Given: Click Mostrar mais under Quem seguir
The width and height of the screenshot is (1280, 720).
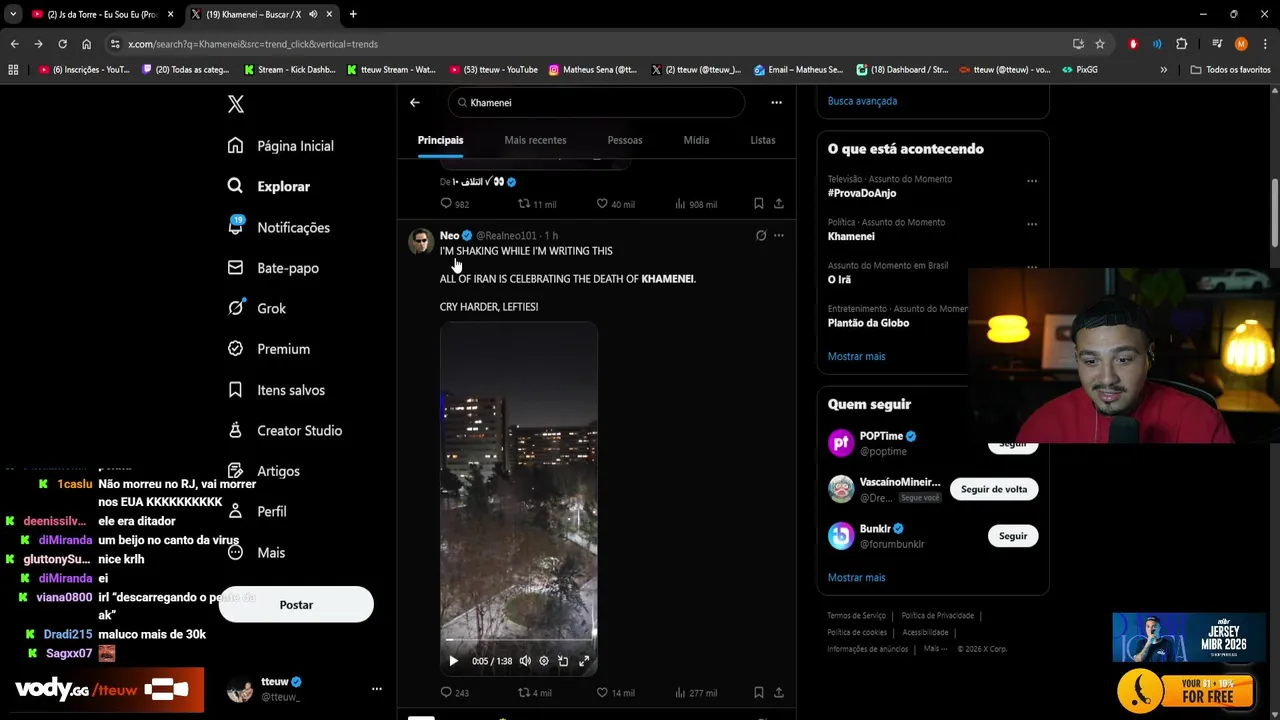Looking at the screenshot, I should coord(856,577).
